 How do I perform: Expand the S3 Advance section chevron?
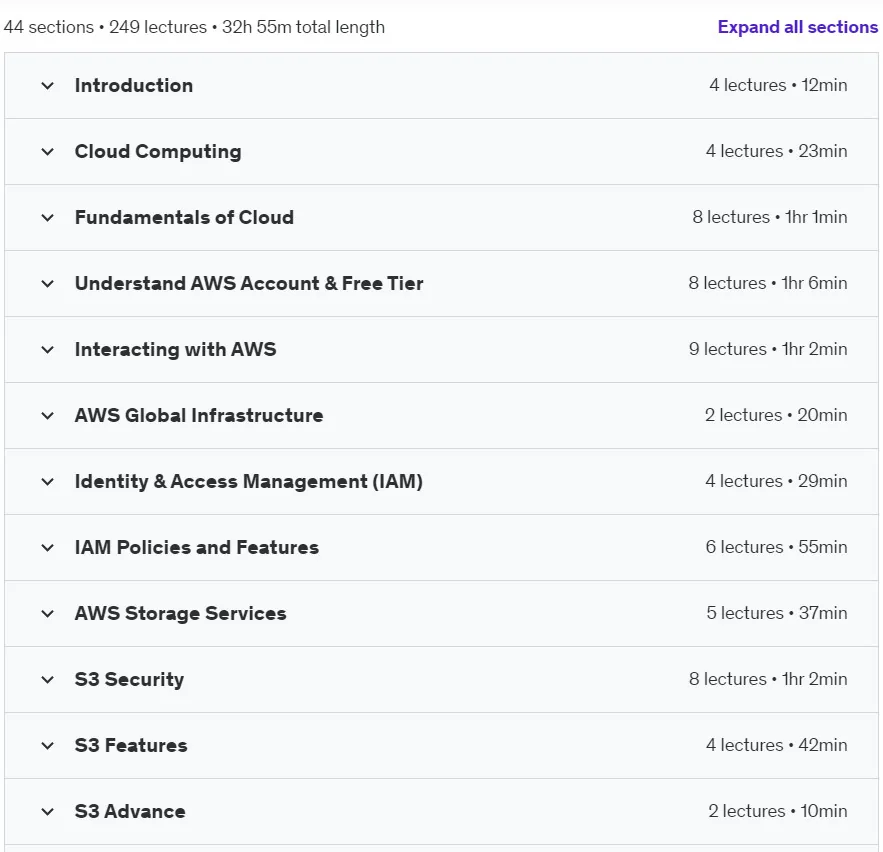[48, 811]
